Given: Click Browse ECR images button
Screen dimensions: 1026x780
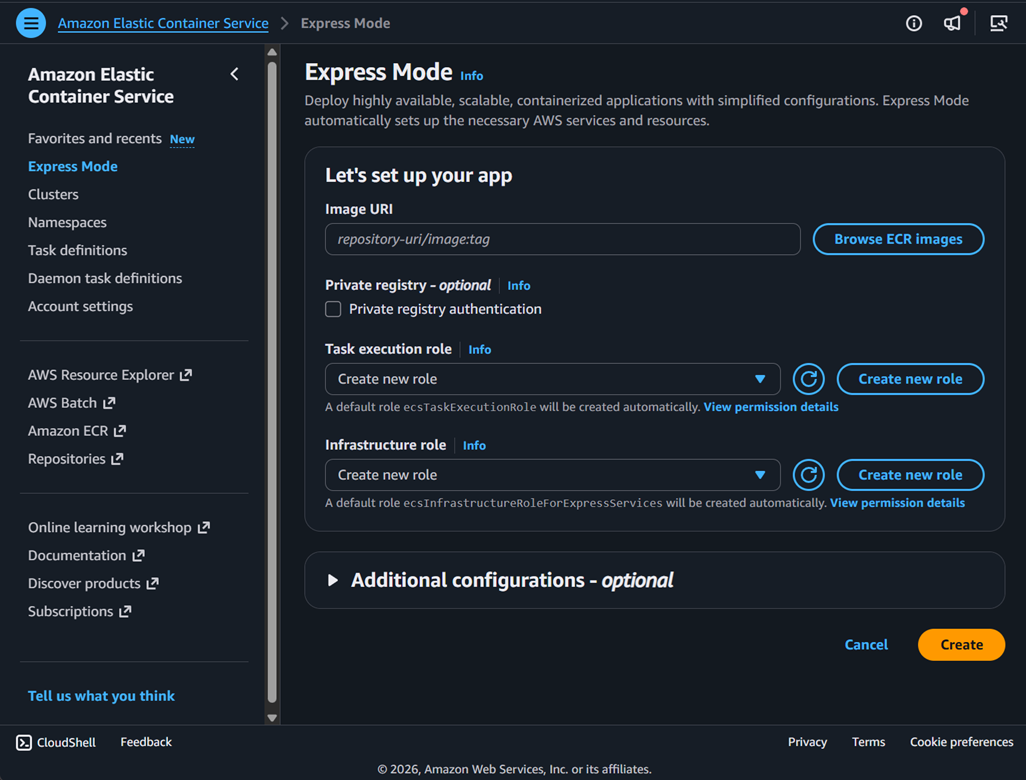Looking at the screenshot, I should (x=898, y=239).
